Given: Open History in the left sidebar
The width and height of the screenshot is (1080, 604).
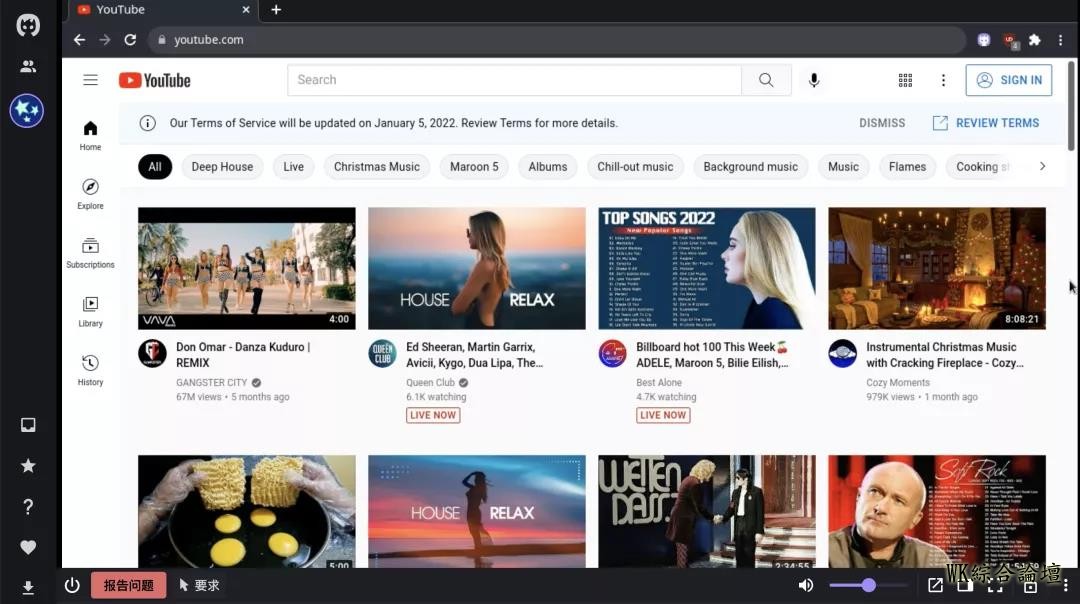Looking at the screenshot, I should click(90, 369).
